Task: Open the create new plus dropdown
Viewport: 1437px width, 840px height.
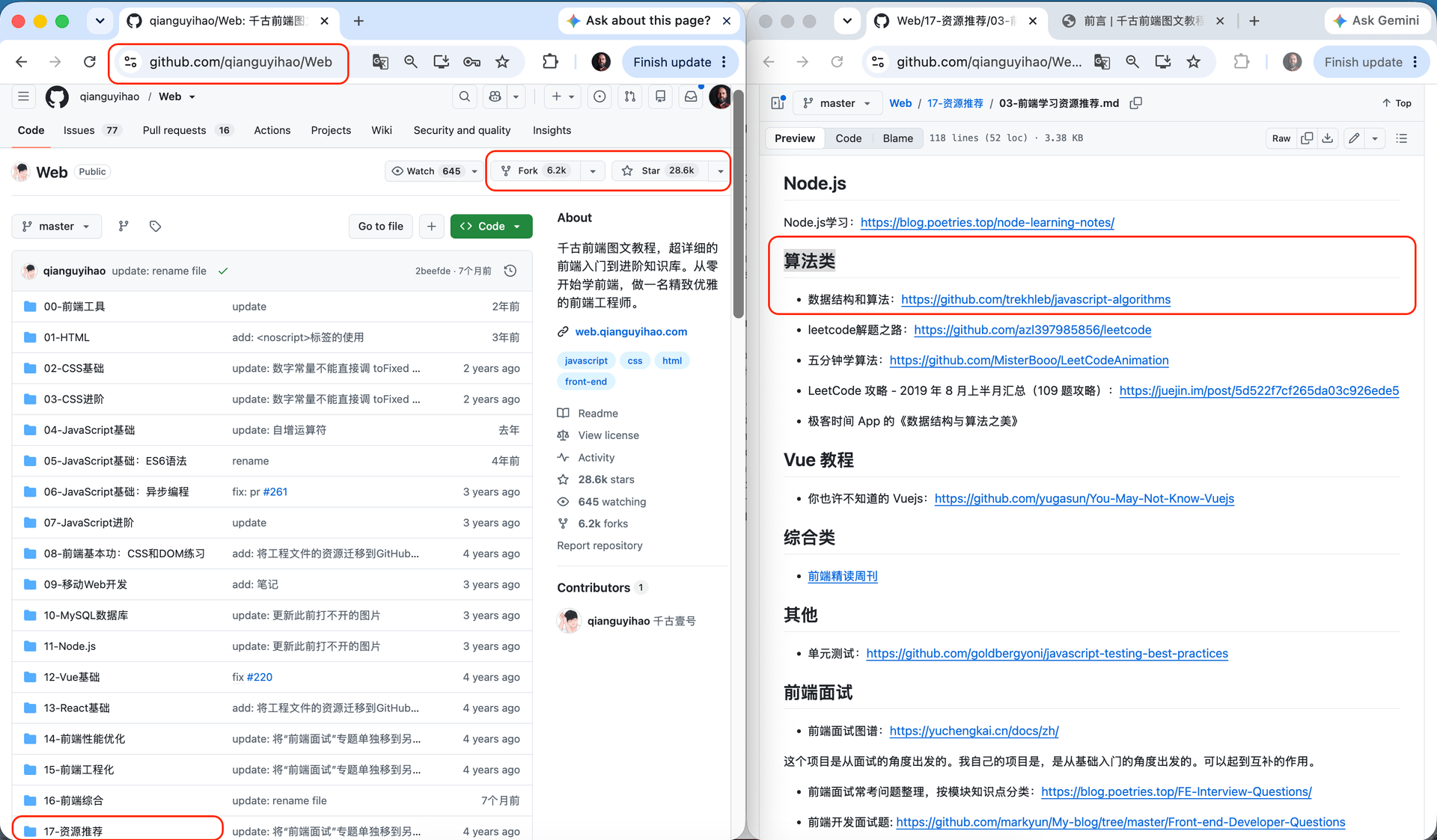Action: point(563,96)
